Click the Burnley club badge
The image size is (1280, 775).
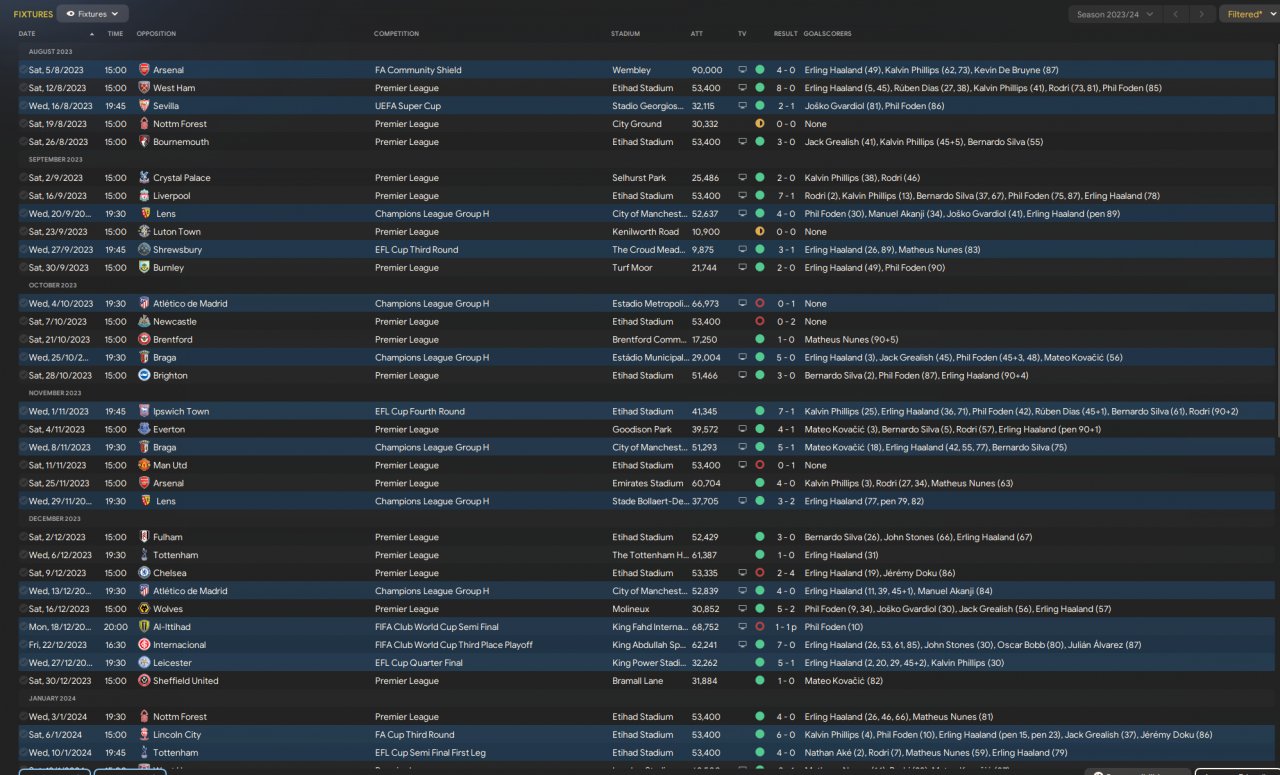tap(144, 268)
